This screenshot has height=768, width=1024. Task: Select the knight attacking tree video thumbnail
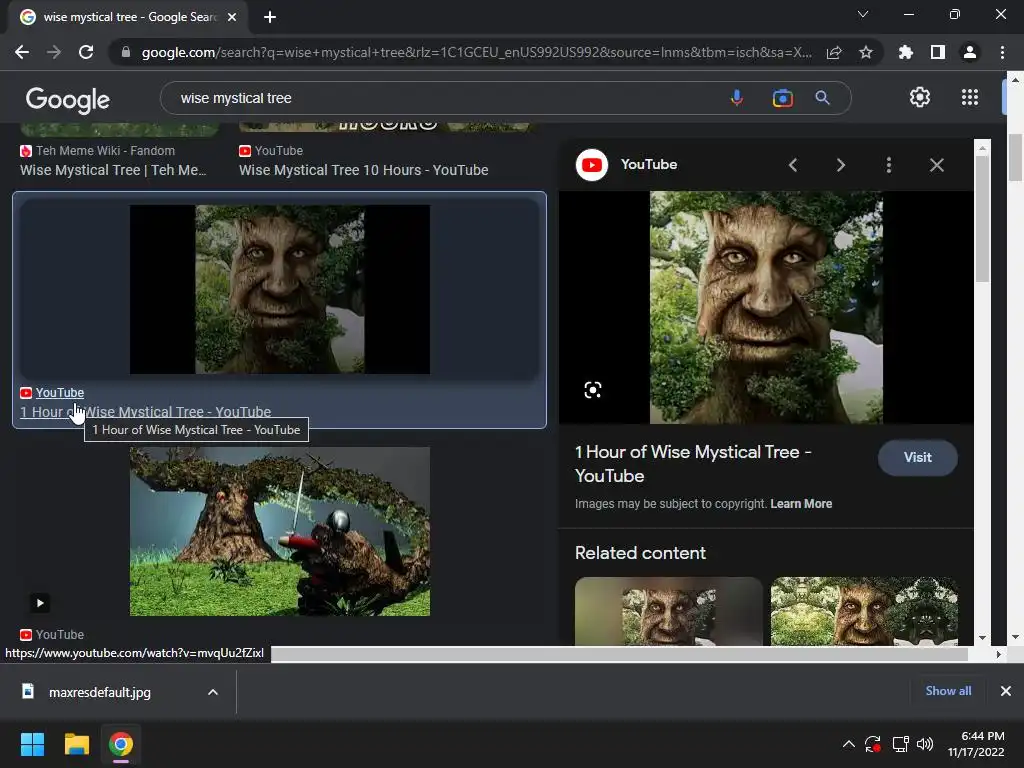[280, 532]
